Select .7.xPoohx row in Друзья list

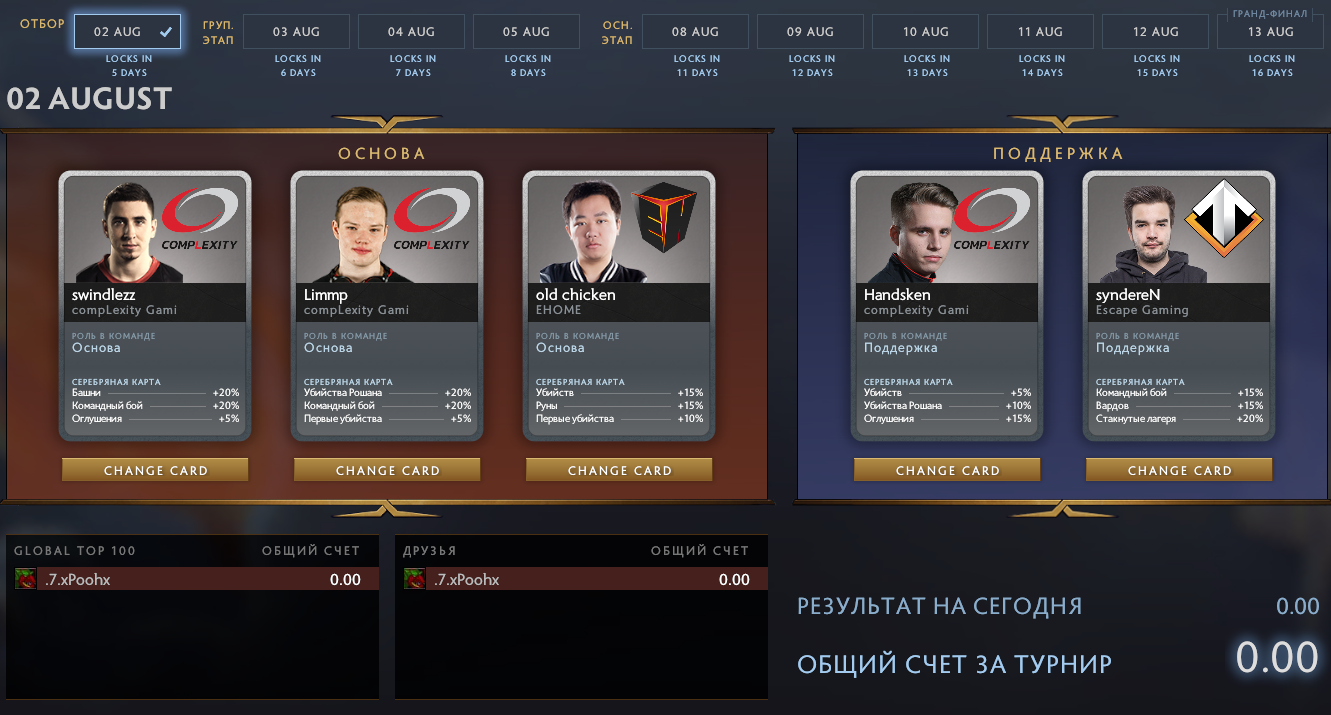click(x=581, y=579)
